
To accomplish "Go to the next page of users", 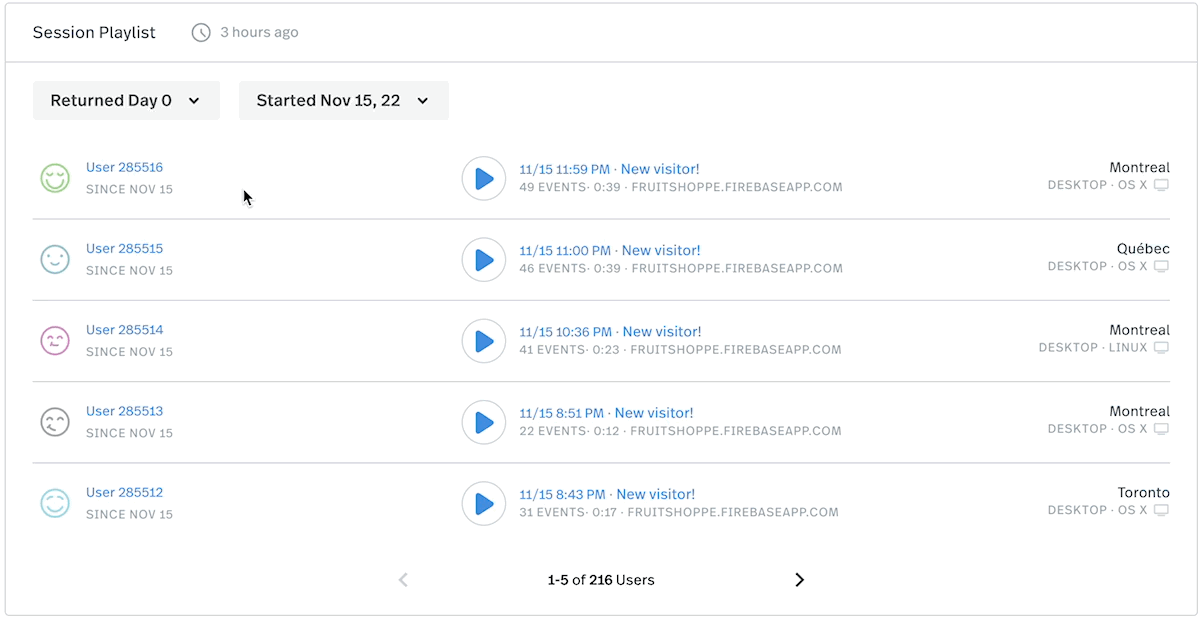I will tap(799, 580).
